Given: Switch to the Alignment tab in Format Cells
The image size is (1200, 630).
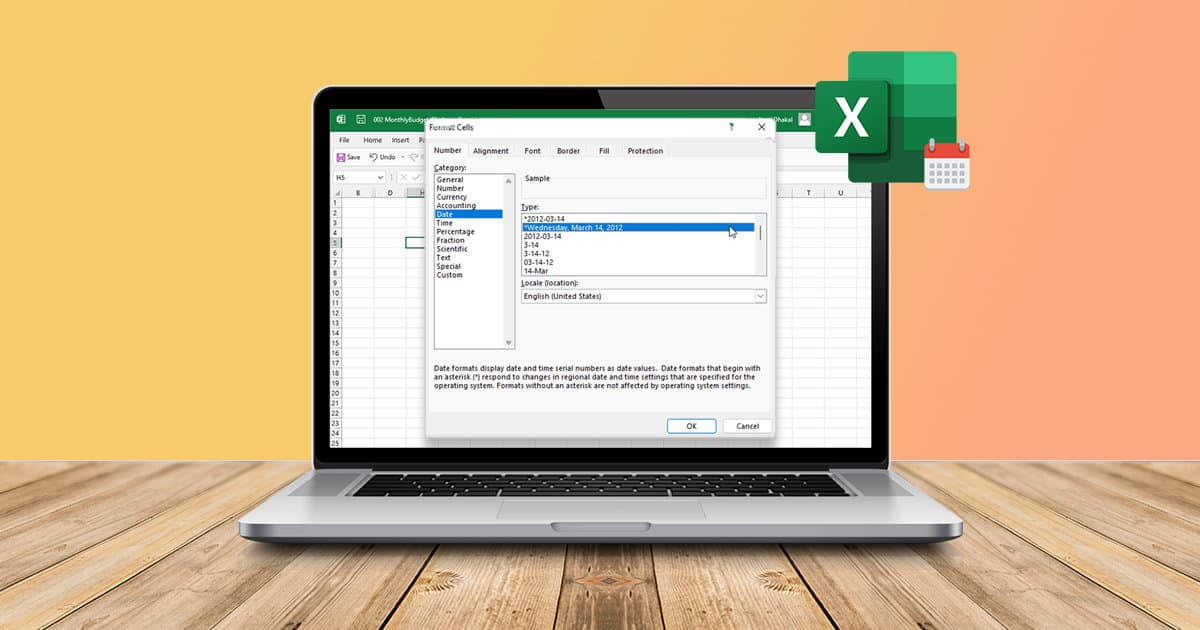Looking at the screenshot, I should click(x=491, y=151).
